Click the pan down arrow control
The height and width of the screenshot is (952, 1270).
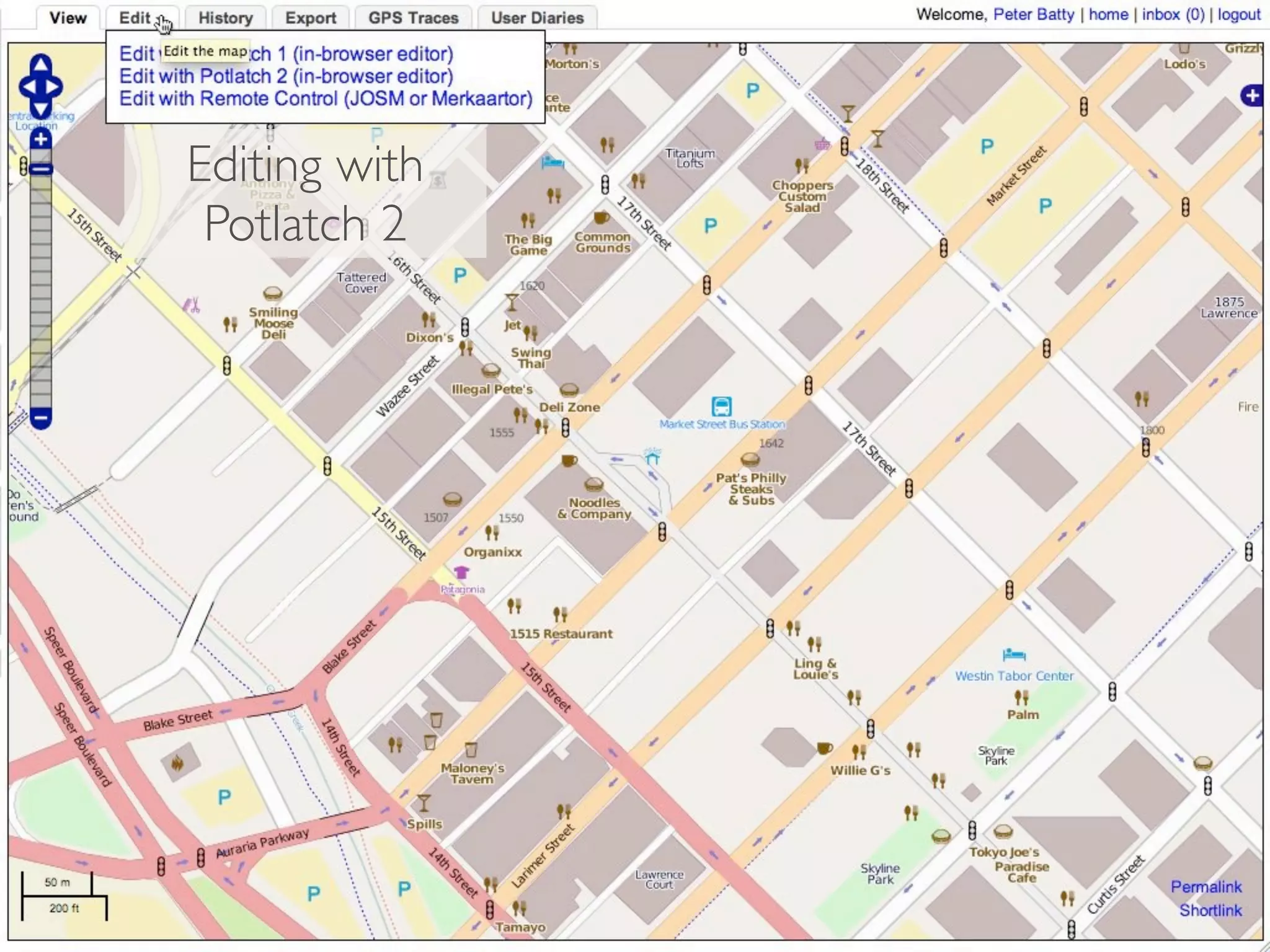40,110
